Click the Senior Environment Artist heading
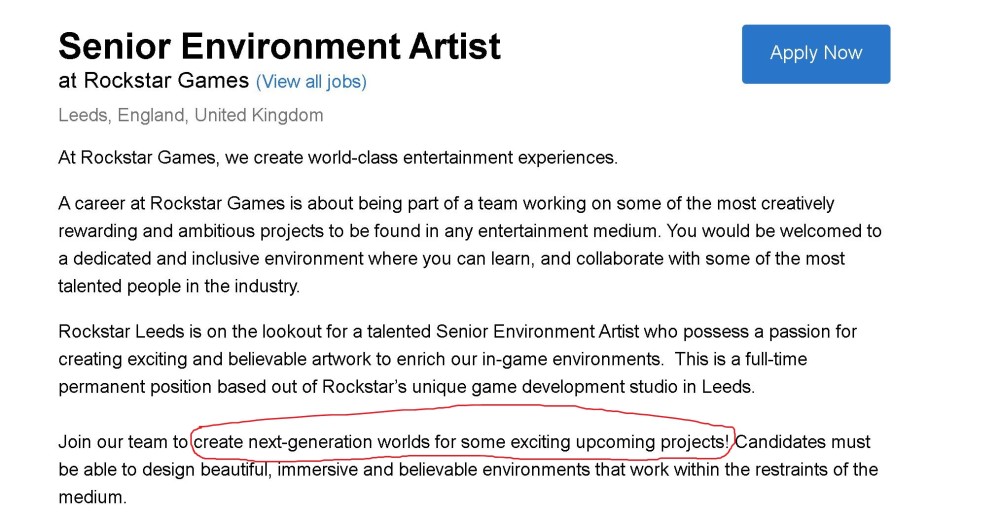This screenshot has width=1000, height=521. (x=279, y=46)
